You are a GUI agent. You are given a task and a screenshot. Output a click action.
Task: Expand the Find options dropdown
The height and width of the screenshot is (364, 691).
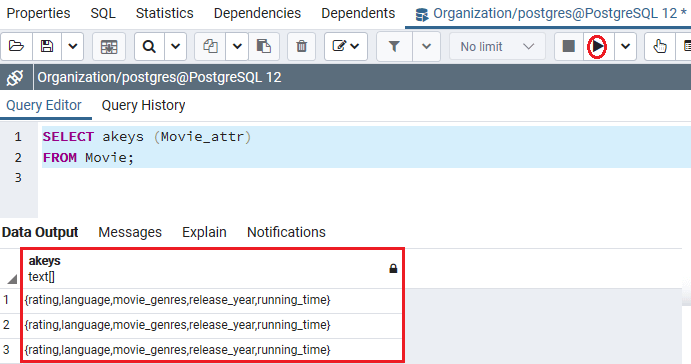click(175, 46)
